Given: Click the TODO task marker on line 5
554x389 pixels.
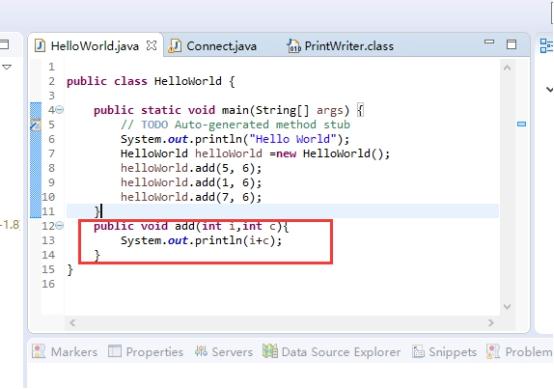Looking at the screenshot, I should click(35, 125).
